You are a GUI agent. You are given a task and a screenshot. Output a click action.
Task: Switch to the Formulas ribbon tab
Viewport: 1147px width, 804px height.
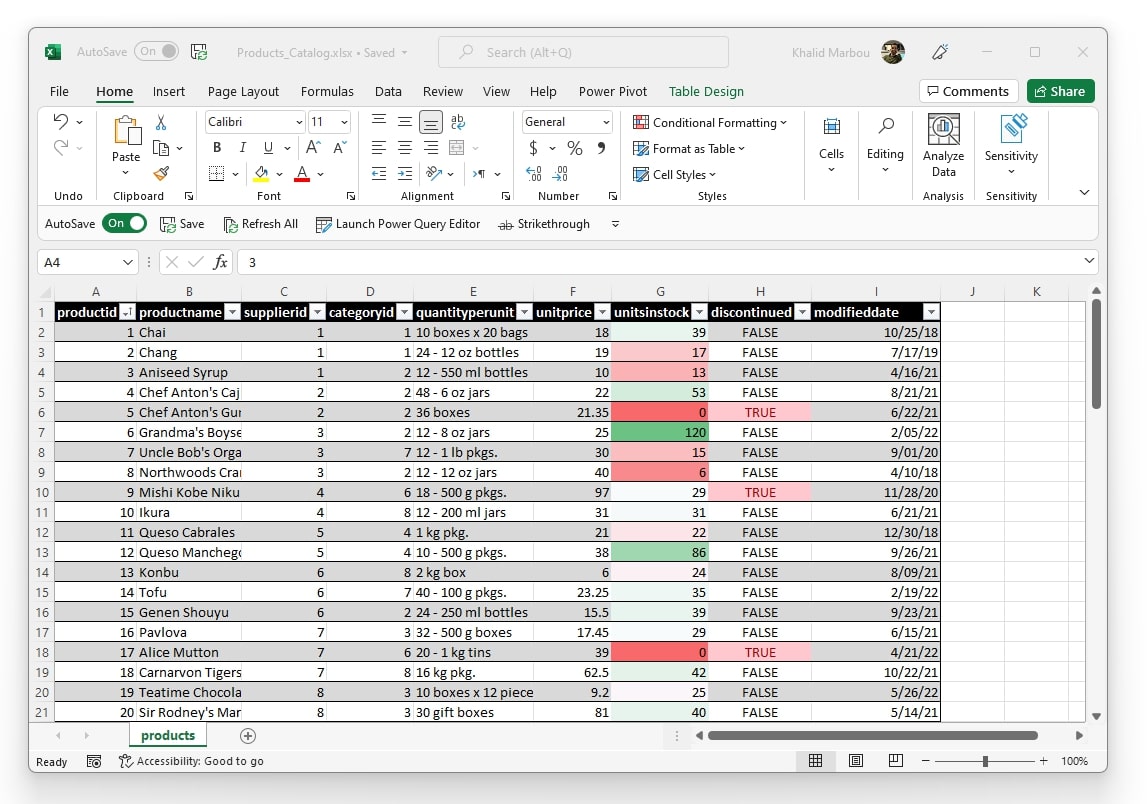[x=327, y=91]
